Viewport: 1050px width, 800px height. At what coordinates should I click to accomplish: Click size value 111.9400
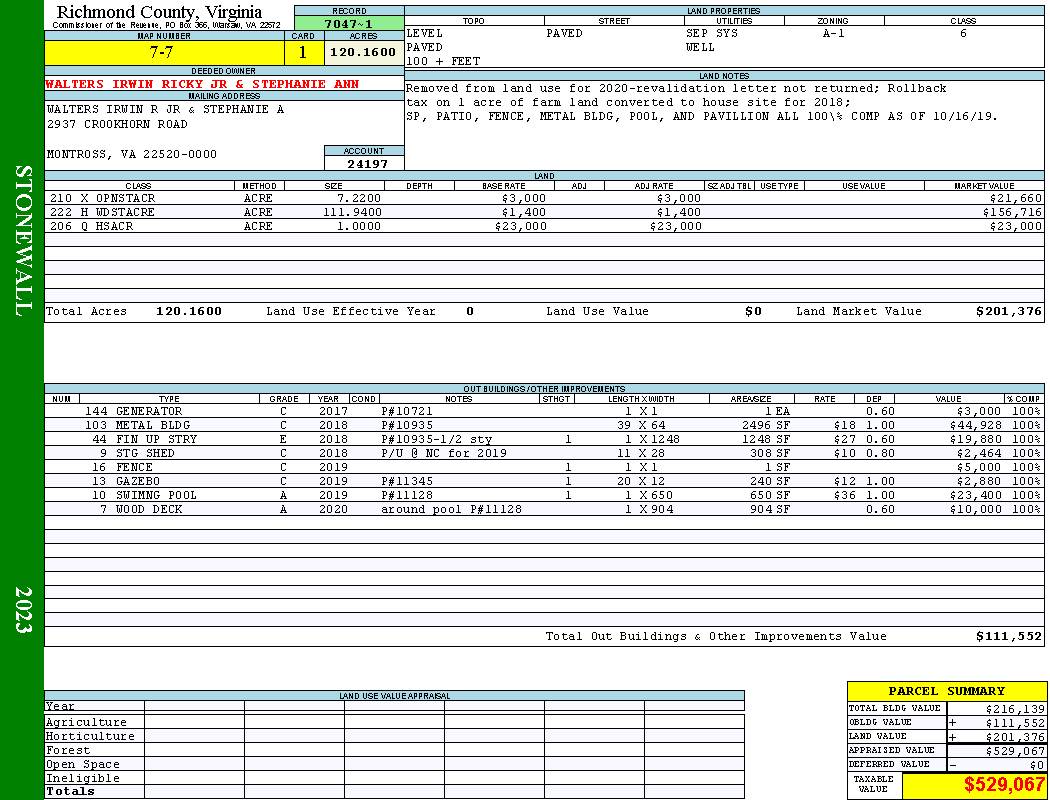(352, 212)
